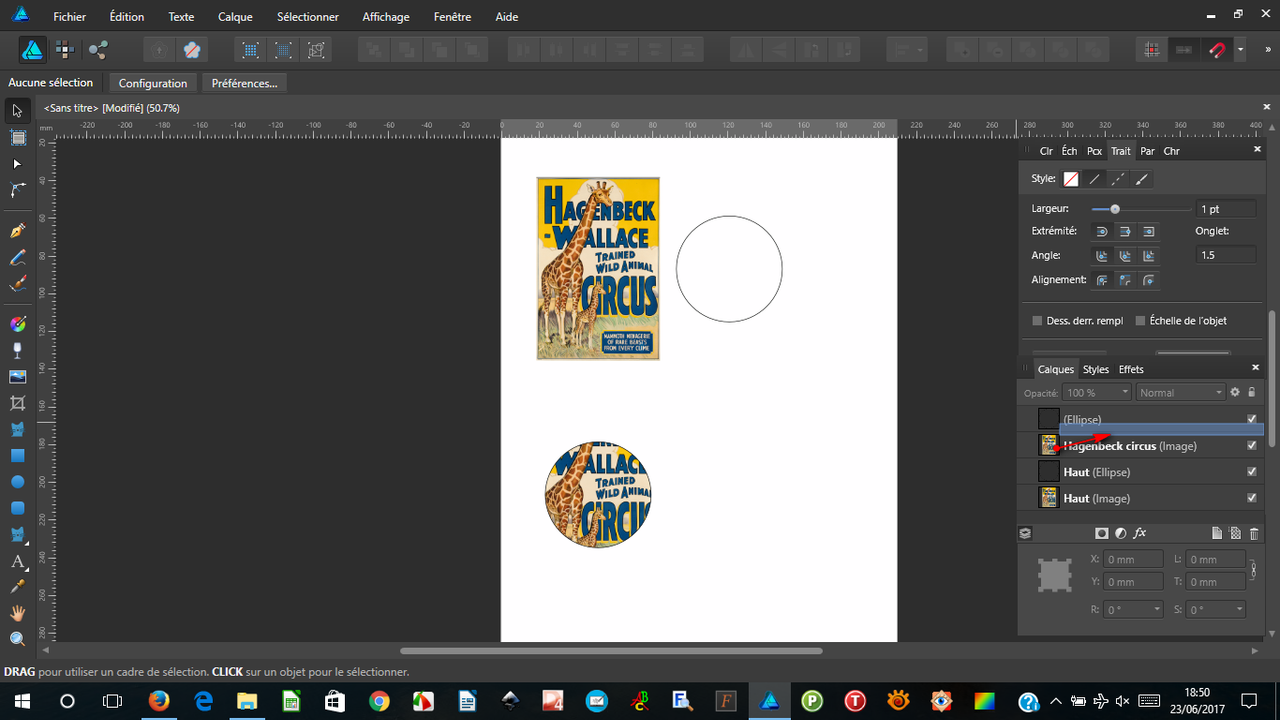This screenshot has width=1280, height=720.
Task: Open the Opacité 100 % dropdown
Action: point(1097,393)
